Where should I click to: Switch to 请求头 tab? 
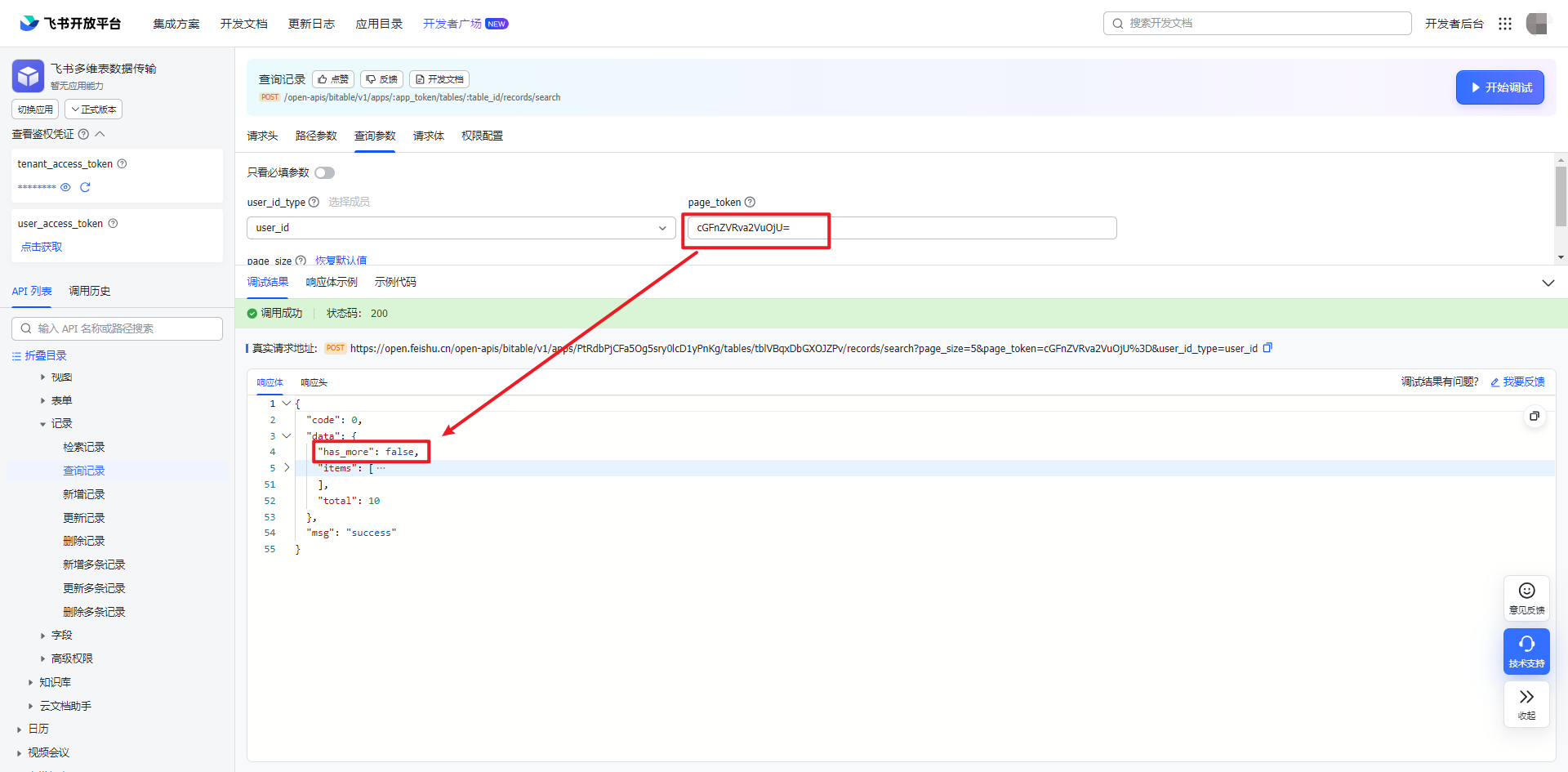pyautogui.click(x=262, y=136)
